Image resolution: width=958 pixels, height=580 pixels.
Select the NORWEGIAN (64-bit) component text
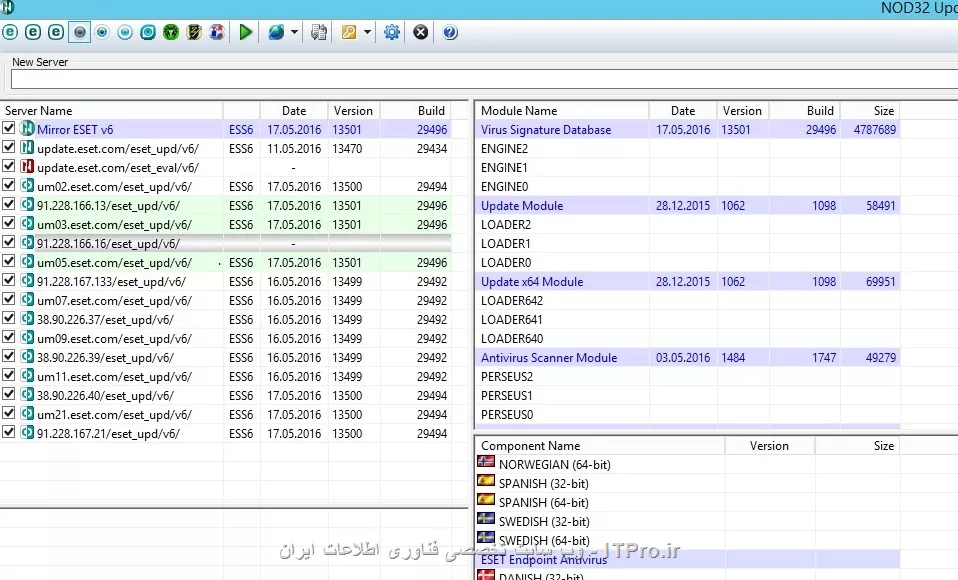(x=554, y=464)
